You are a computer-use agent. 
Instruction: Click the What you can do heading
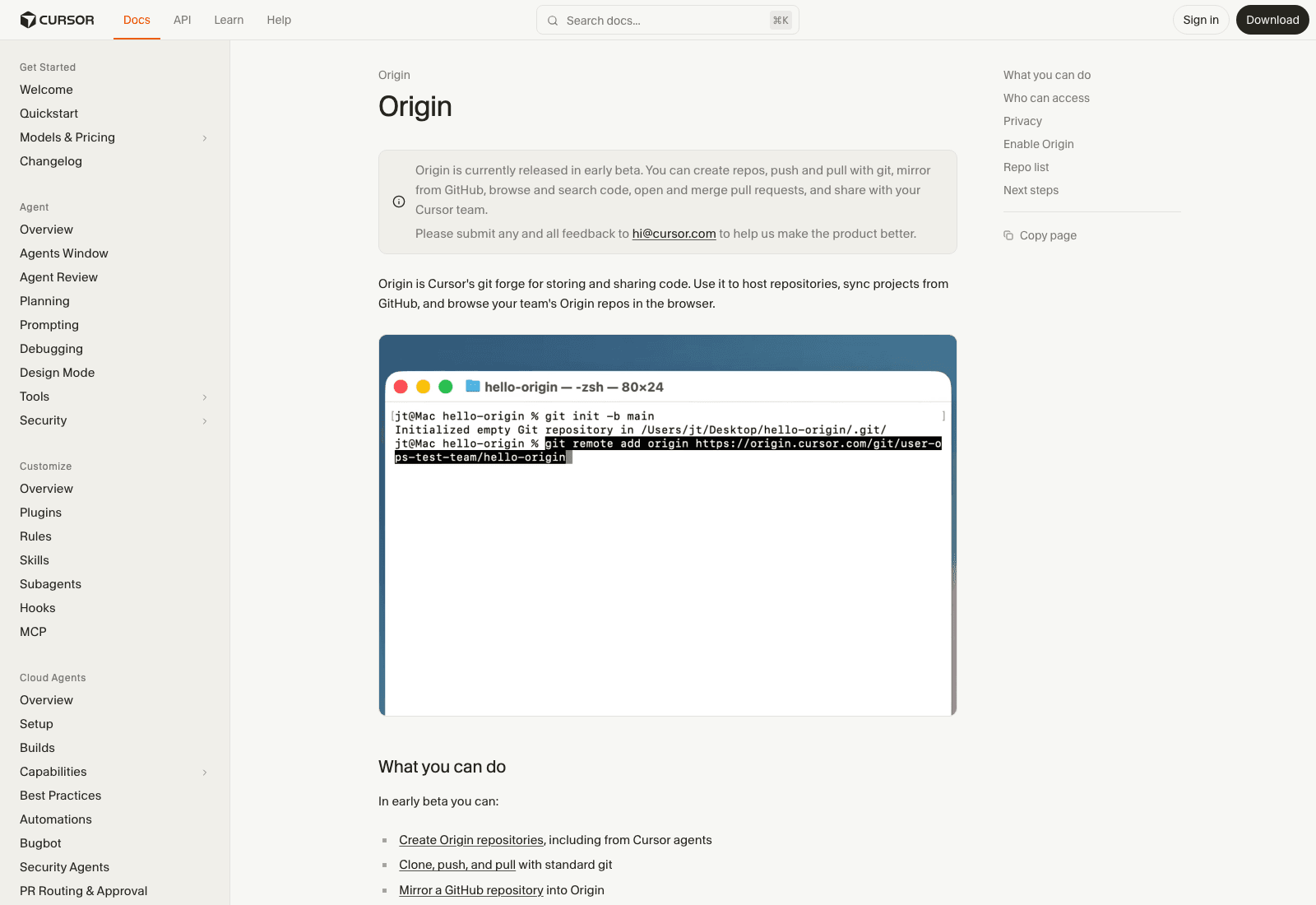pyautogui.click(x=442, y=767)
